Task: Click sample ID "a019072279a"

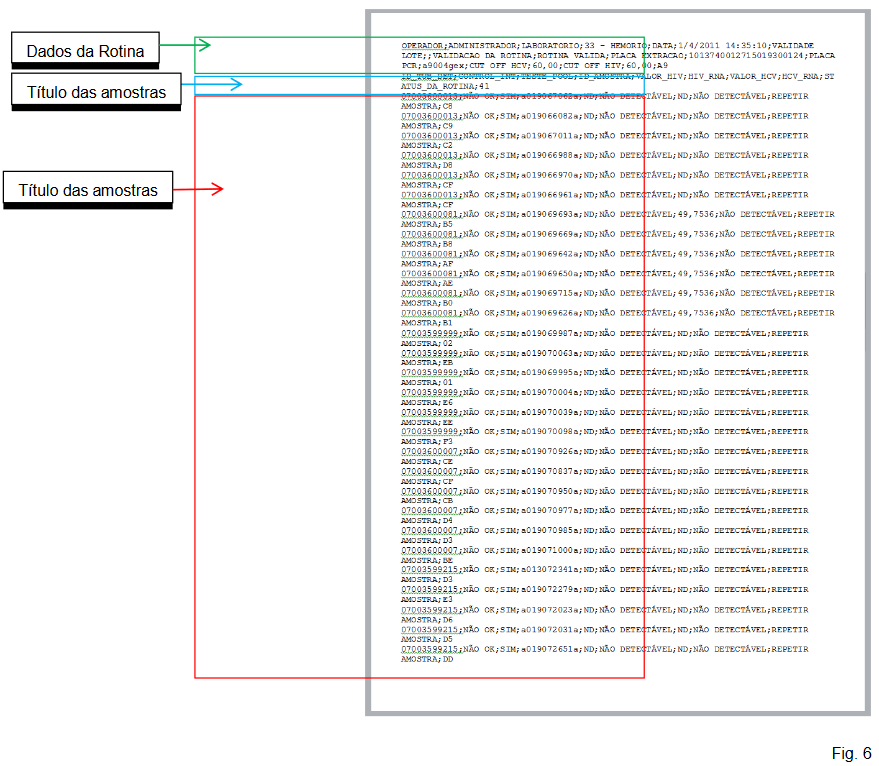Action: (550, 590)
